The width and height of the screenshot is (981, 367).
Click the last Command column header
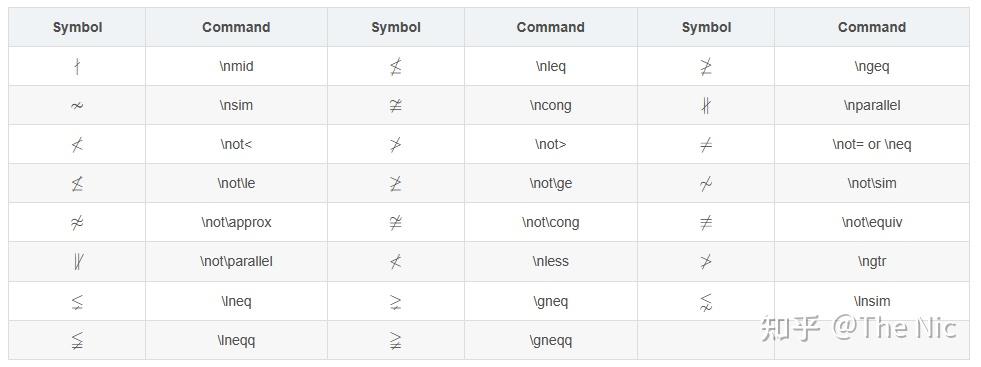pos(872,28)
